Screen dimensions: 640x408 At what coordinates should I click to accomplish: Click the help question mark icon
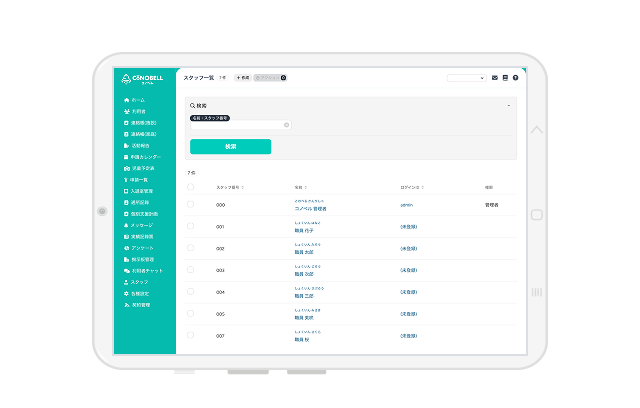(516, 77)
